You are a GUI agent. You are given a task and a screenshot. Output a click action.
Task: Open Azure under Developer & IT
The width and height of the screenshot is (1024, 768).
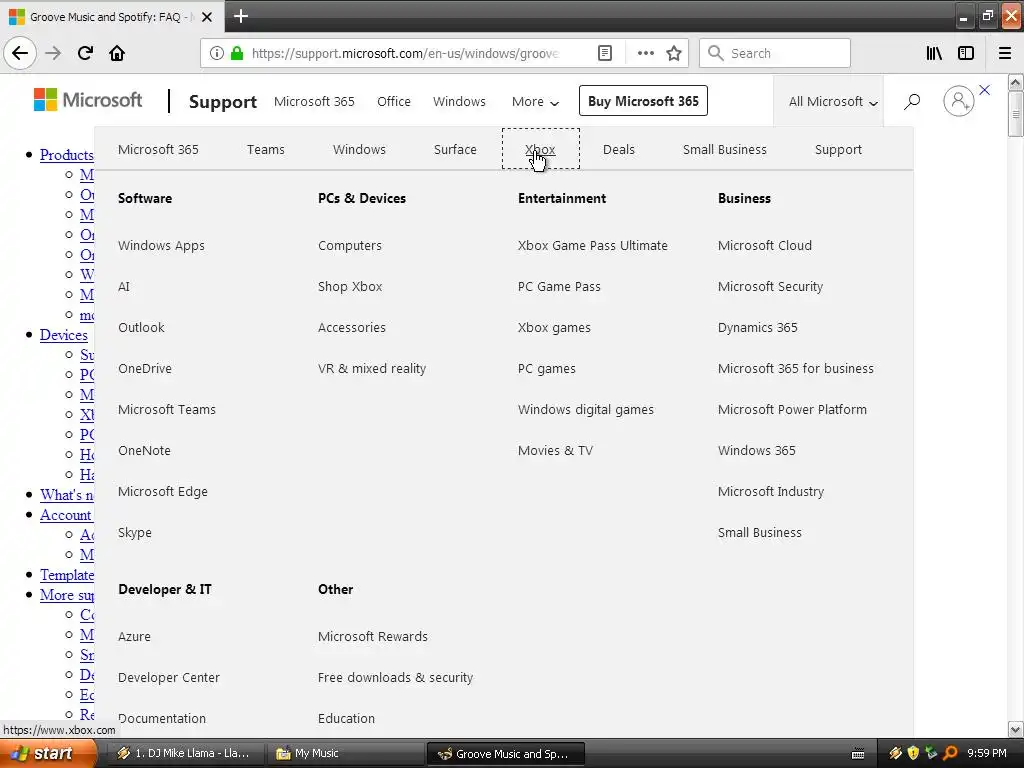[135, 636]
